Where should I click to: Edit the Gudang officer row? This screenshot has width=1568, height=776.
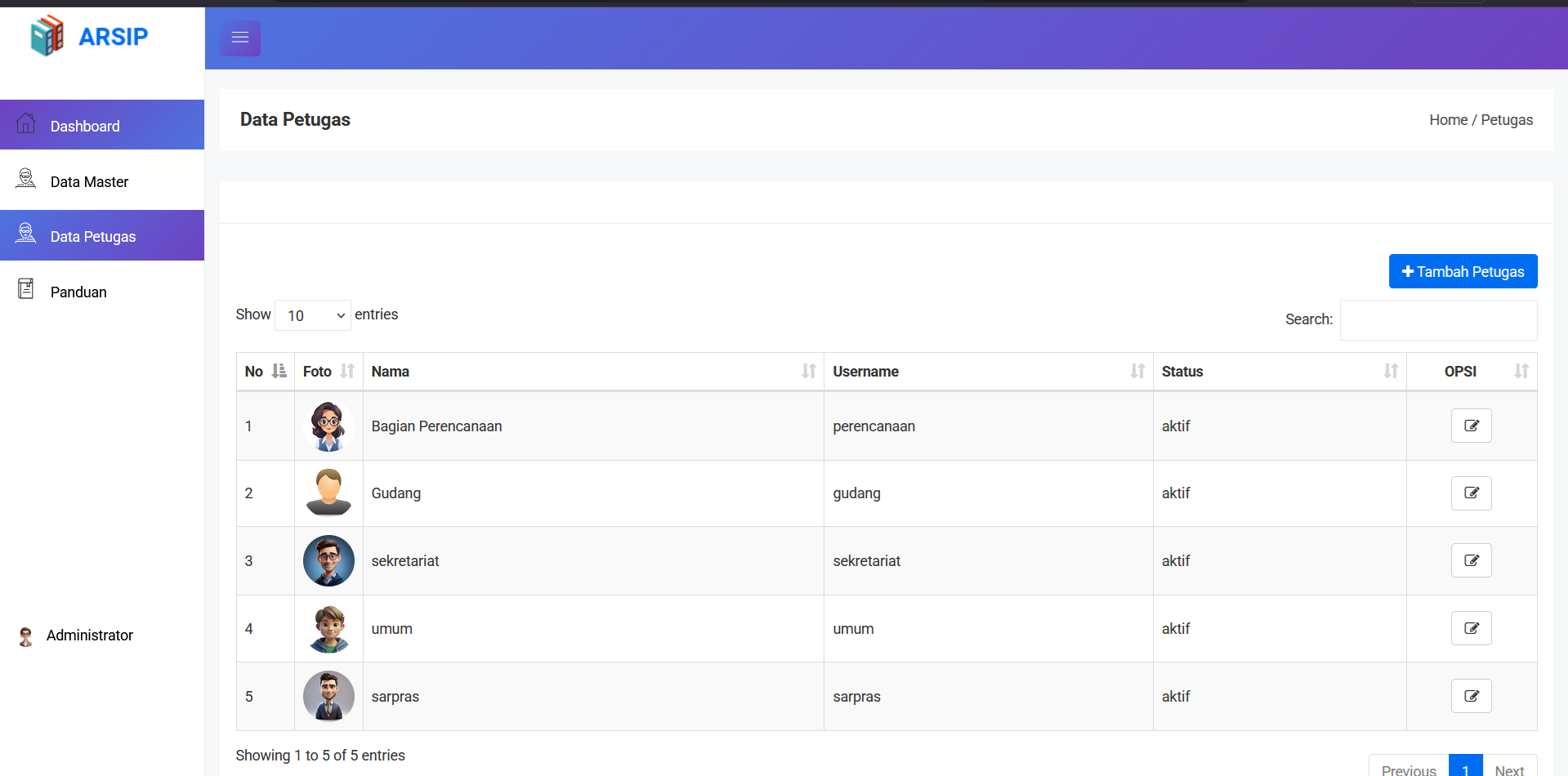pos(1472,493)
